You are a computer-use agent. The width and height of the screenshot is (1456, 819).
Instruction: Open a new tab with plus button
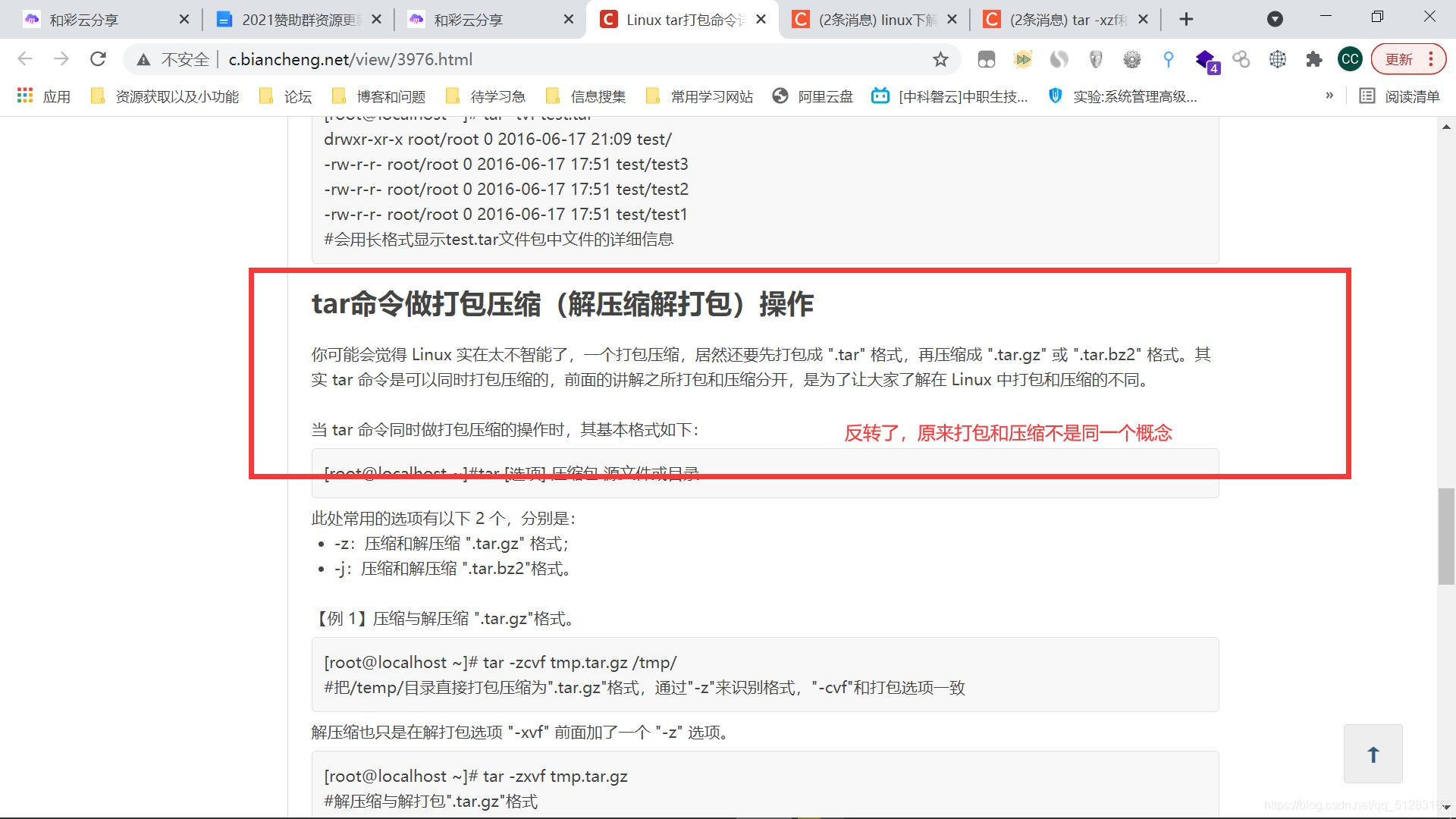[1187, 20]
